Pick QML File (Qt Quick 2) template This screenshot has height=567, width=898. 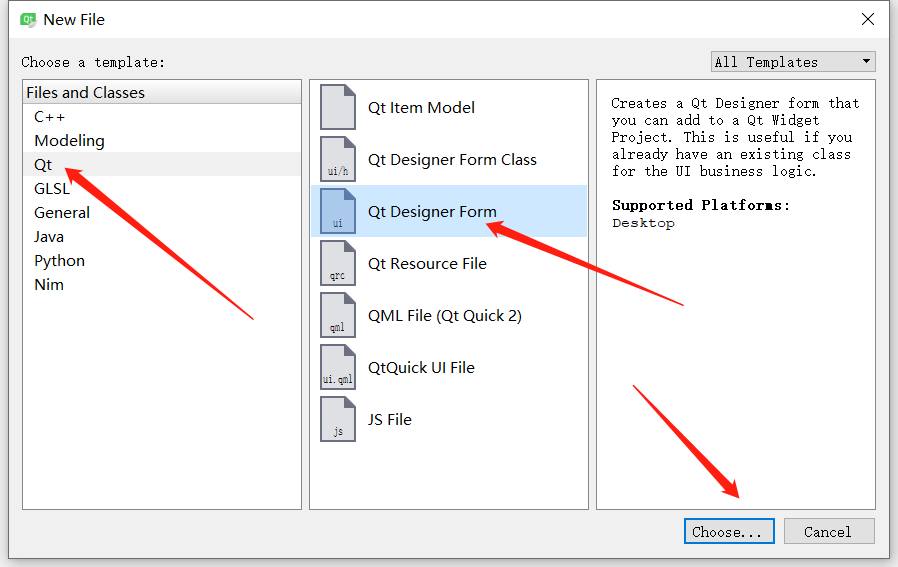(x=449, y=316)
